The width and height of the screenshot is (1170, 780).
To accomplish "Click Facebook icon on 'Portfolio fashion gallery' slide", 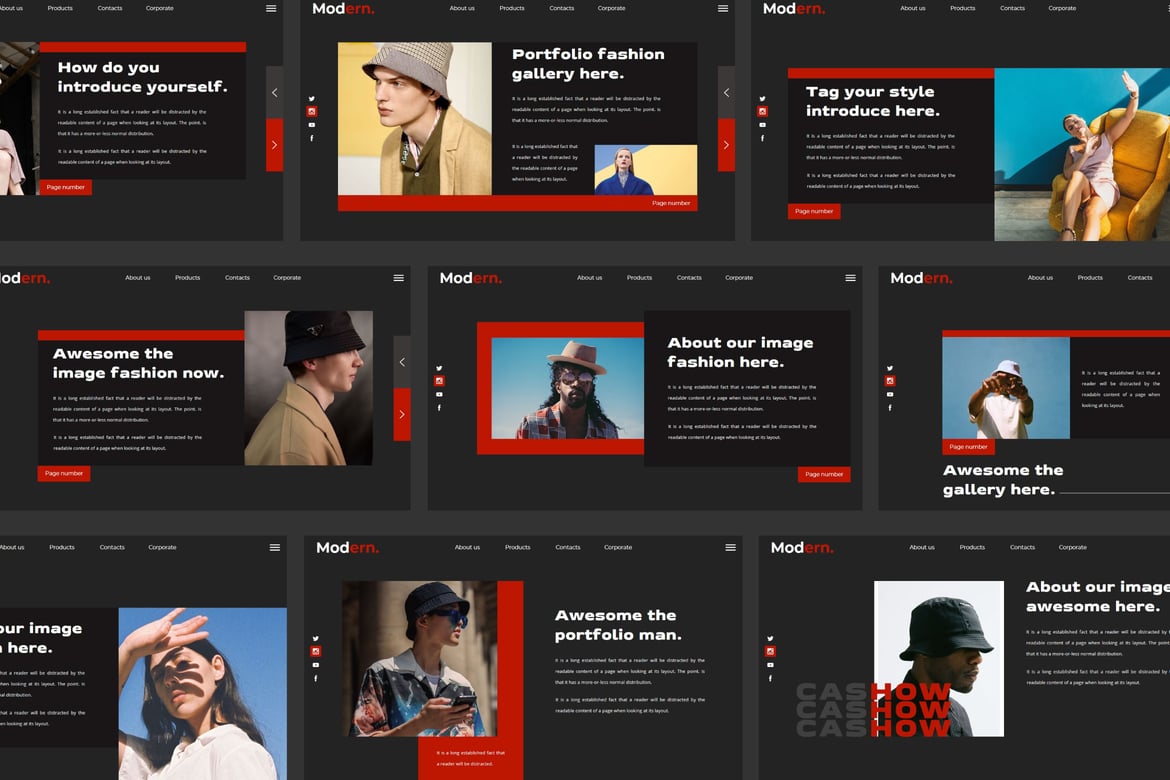I will [x=312, y=138].
